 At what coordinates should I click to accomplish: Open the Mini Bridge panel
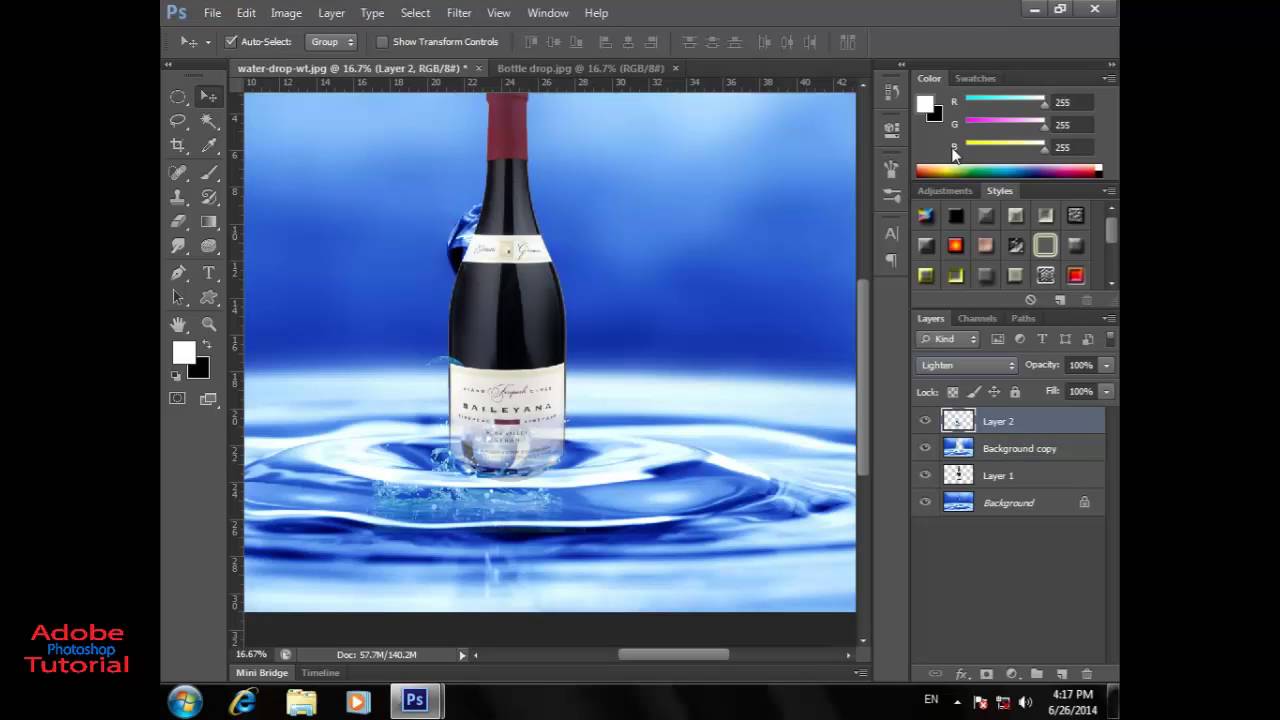pyautogui.click(x=262, y=673)
